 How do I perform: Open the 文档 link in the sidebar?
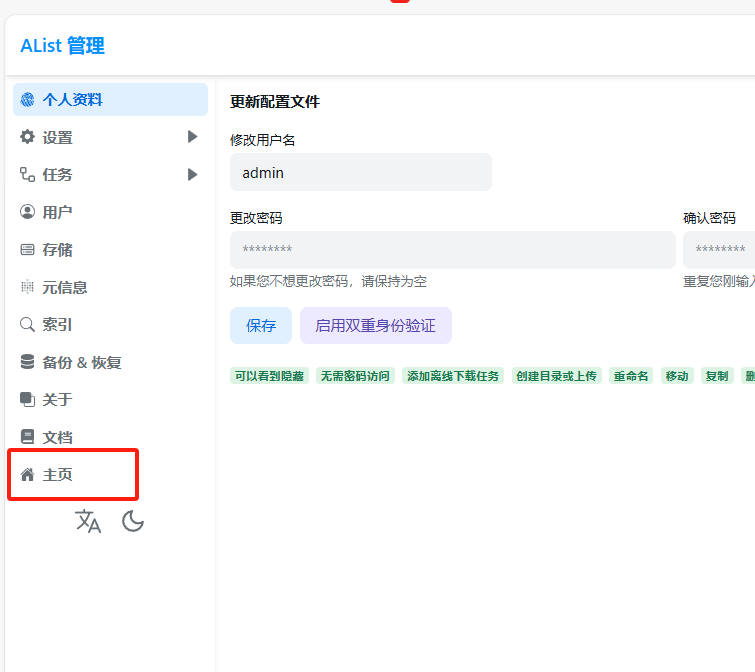110,437
